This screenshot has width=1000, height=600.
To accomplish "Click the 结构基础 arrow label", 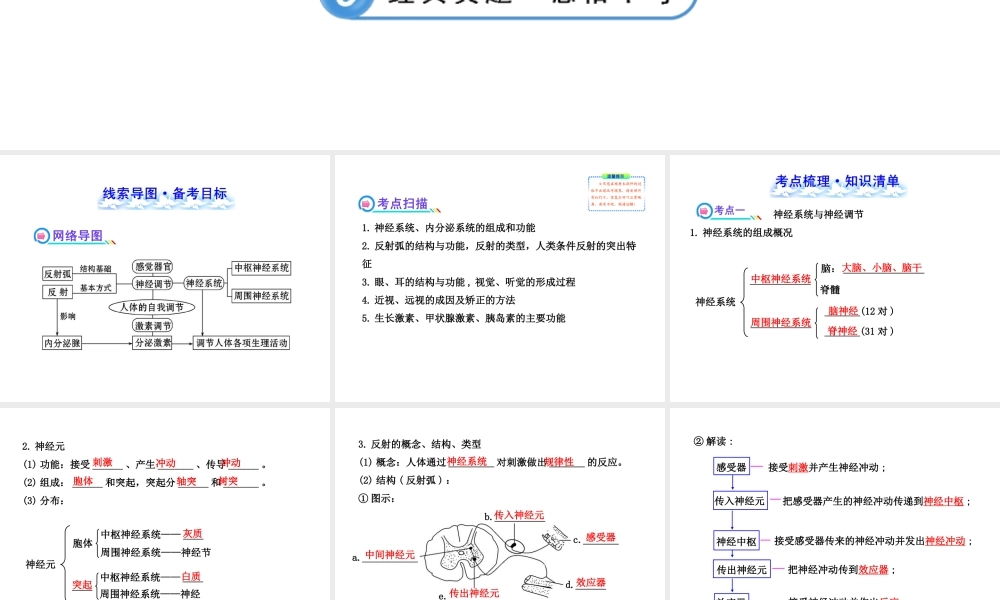I will (96, 269).
